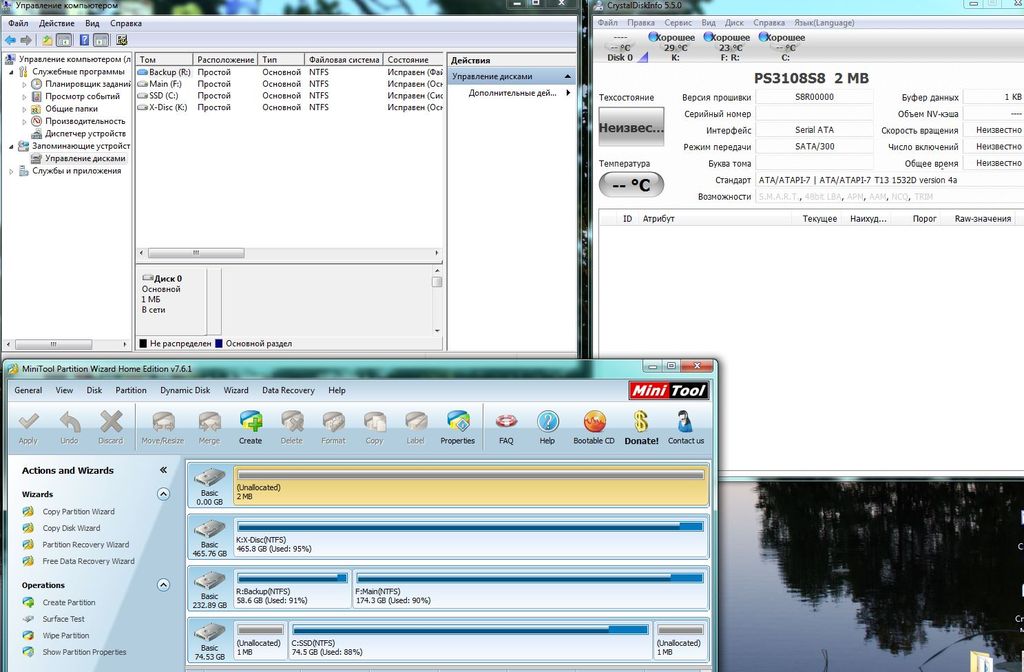Collapse Управление дисками actions header
Viewport: 1024px width, 672px height.
pyautogui.click(x=568, y=76)
